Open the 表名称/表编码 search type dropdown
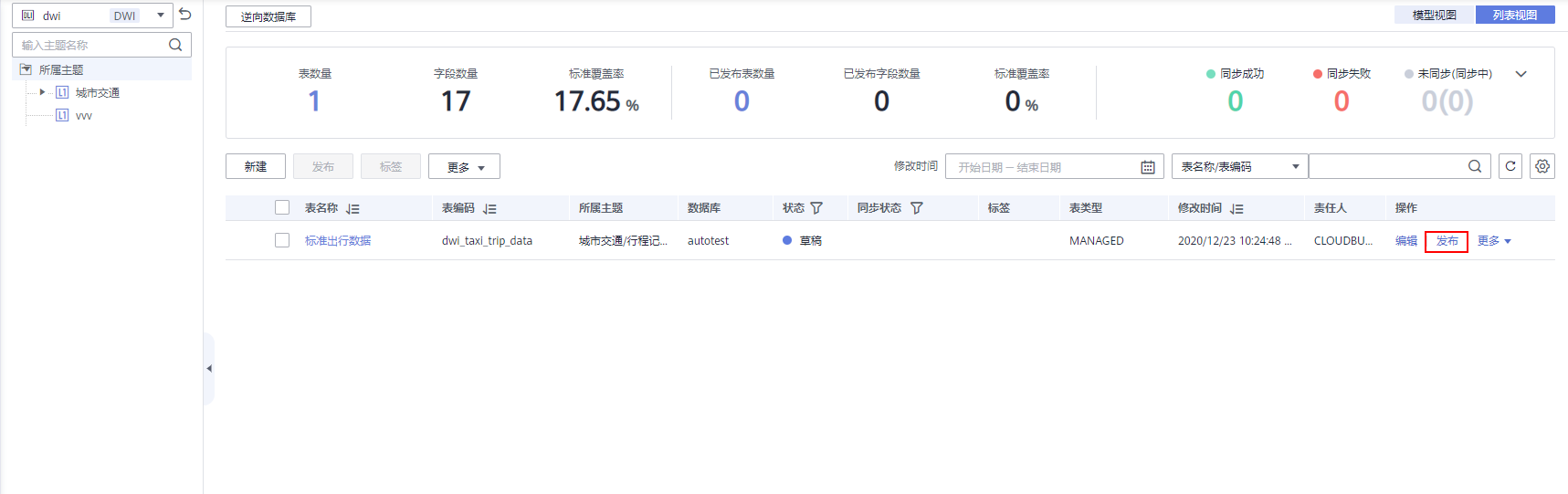The width and height of the screenshot is (1568, 494). coord(1239,166)
